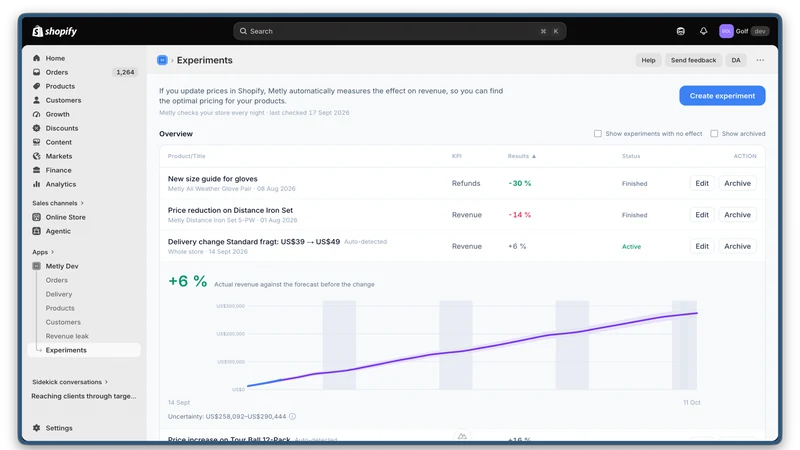Open the Golf store account avatar
This screenshot has width=800, height=450.
[726, 31]
